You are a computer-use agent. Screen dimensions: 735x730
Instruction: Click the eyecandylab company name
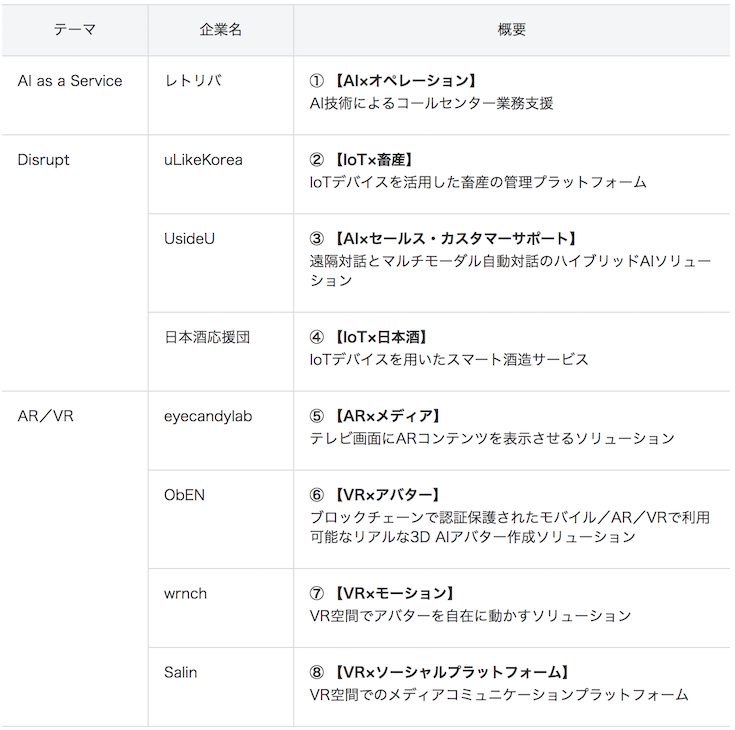[x=208, y=416]
